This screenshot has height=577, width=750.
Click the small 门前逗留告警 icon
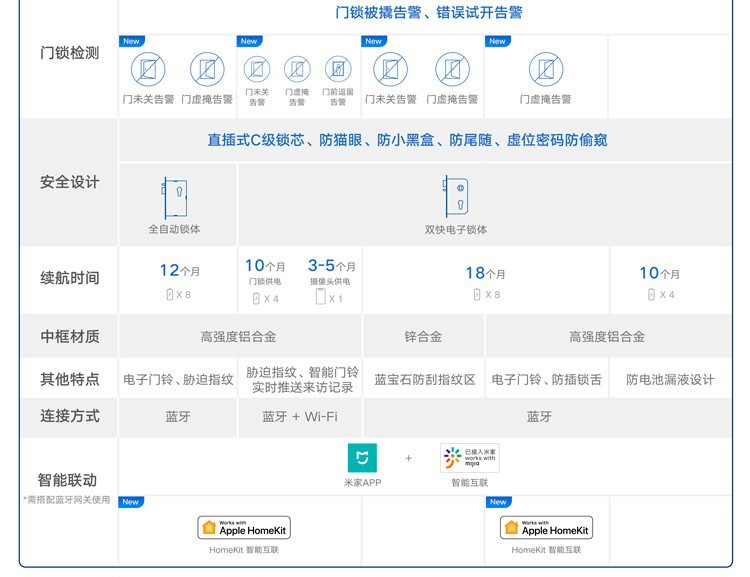(x=338, y=69)
